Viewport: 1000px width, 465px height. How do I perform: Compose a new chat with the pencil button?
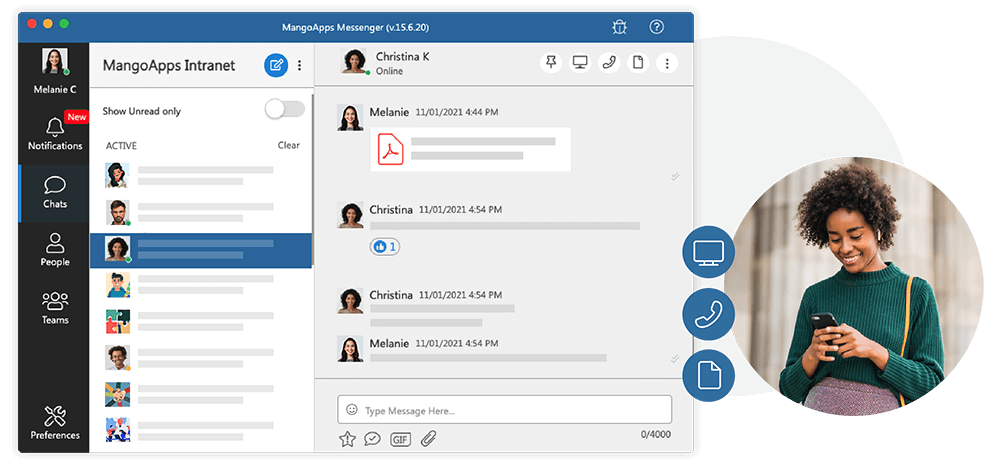[x=276, y=65]
